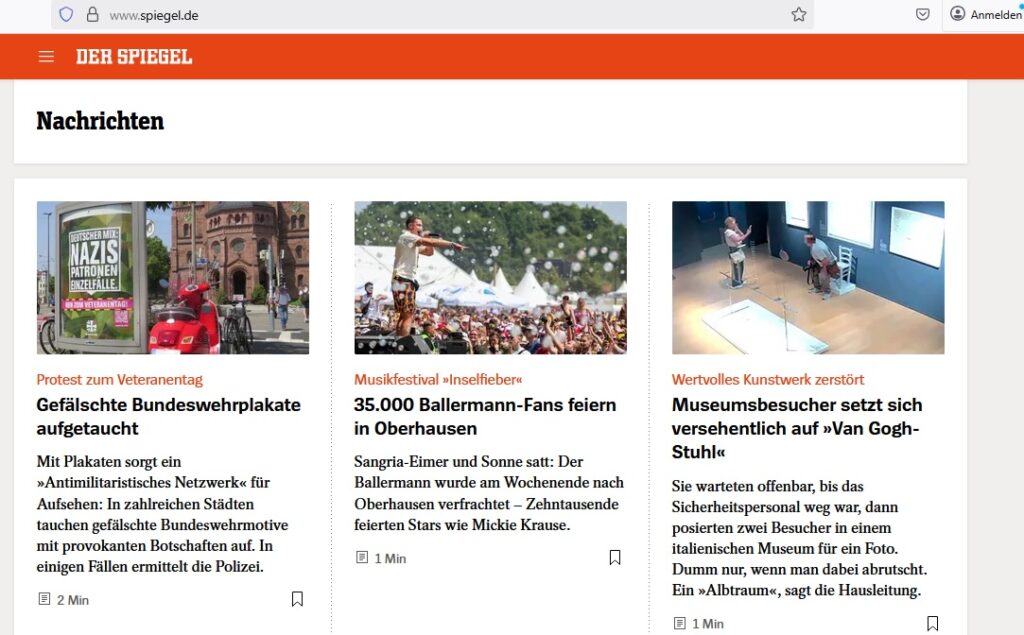Click the museum surveillance camera image
1024x635 pixels.
(808, 278)
